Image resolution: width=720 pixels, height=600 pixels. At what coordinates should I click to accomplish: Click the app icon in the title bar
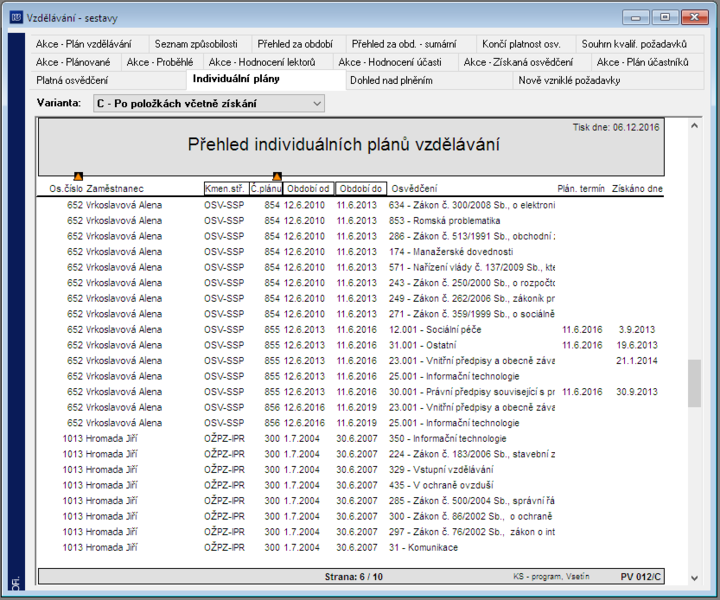(x=16, y=17)
